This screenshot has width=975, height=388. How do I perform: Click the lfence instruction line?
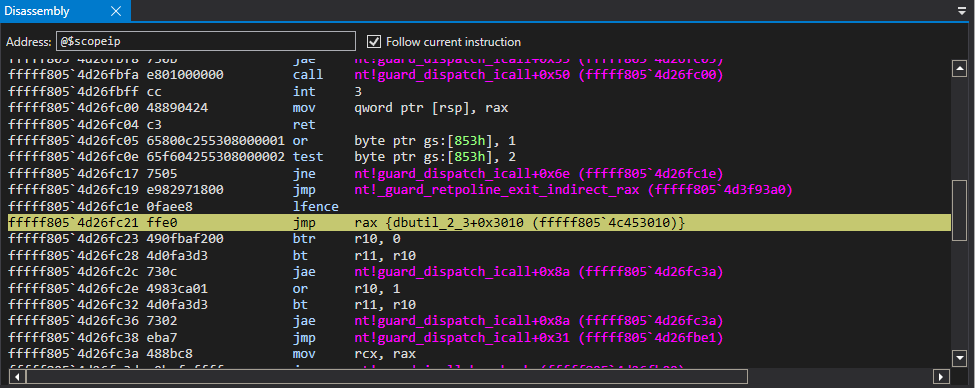point(479,205)
